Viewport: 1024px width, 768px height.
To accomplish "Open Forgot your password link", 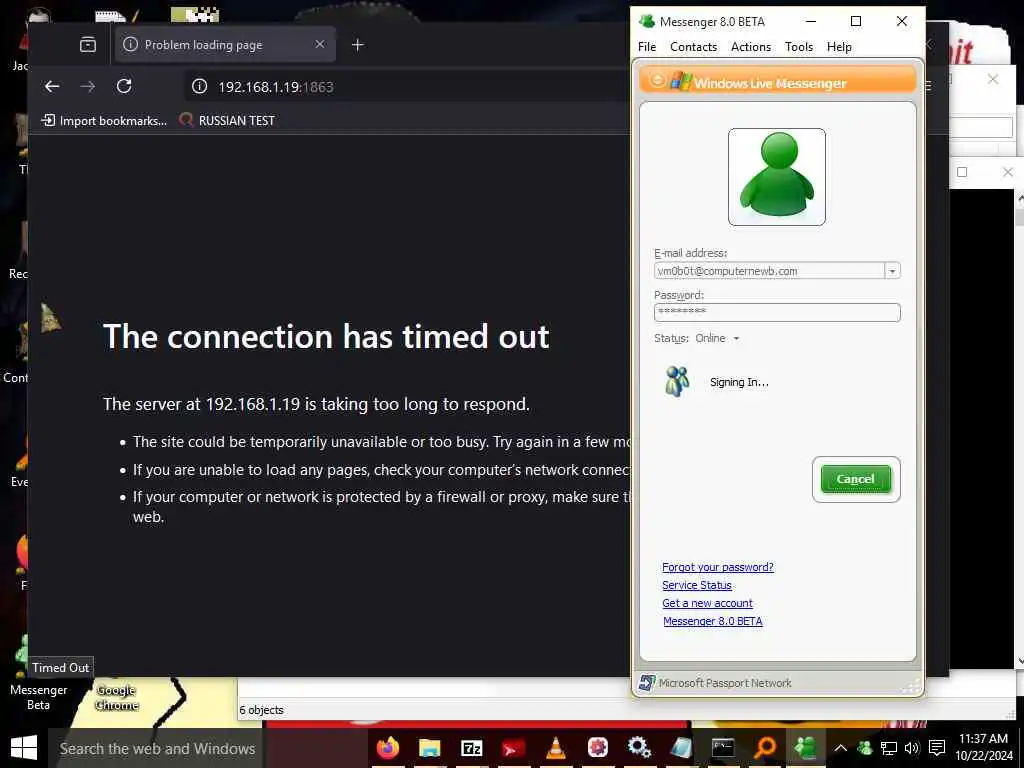I will (x=718, y=567).
